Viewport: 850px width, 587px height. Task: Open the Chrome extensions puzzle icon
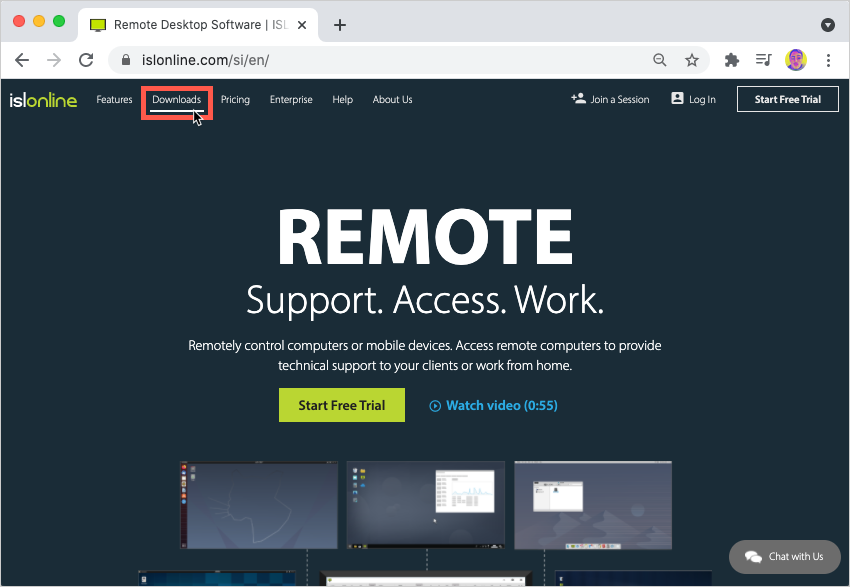tap(731, 60)
